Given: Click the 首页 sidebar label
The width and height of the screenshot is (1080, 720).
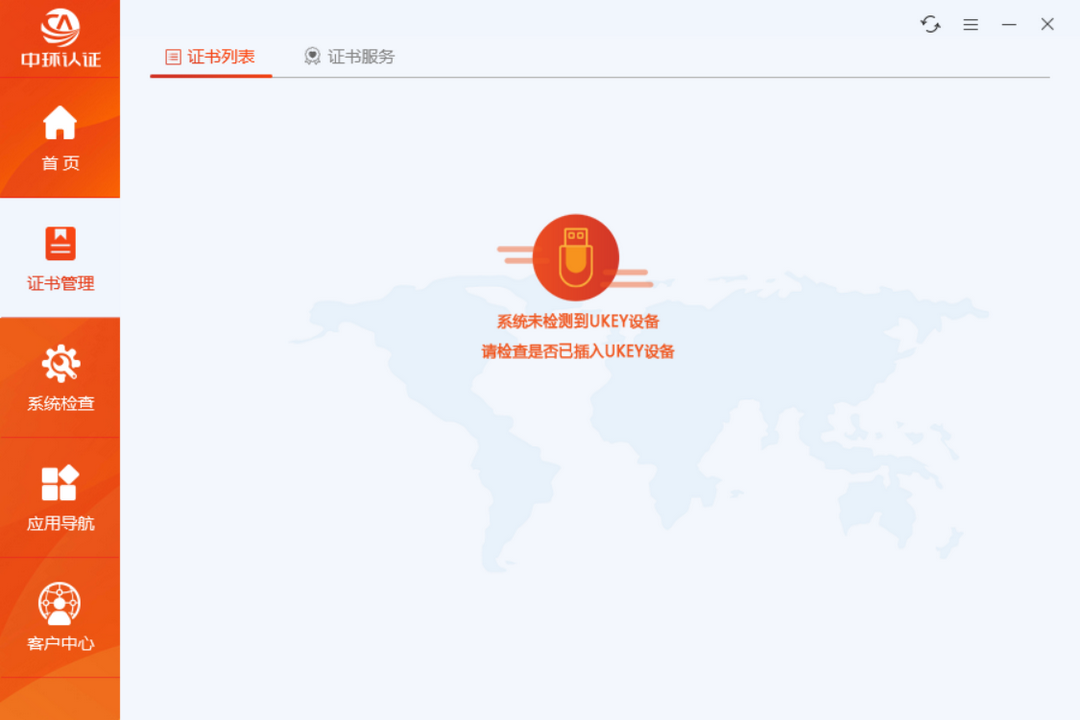Looking at the screenshot, I should coord(60,162).
